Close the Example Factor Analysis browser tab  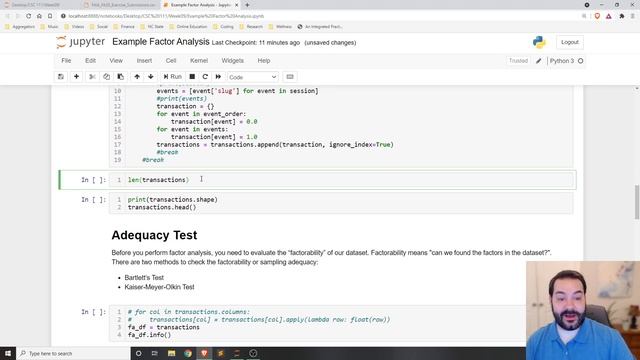click(236, 5)
